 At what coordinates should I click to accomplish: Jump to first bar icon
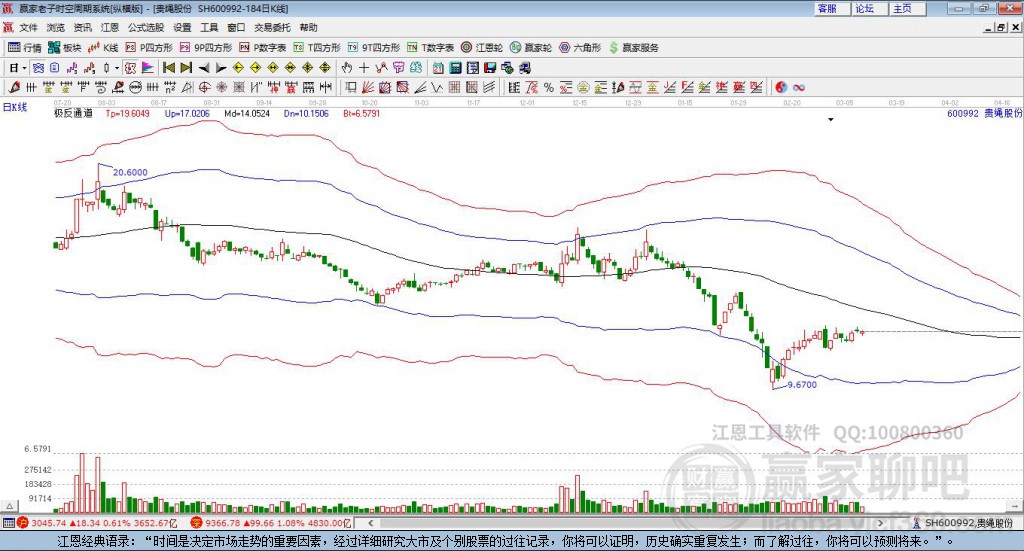[168, 68]
